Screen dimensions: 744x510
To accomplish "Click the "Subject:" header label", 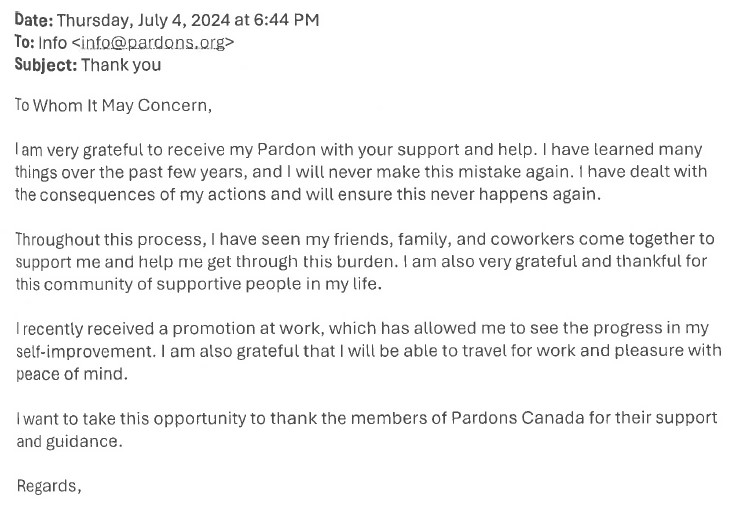I will point(45,65).
